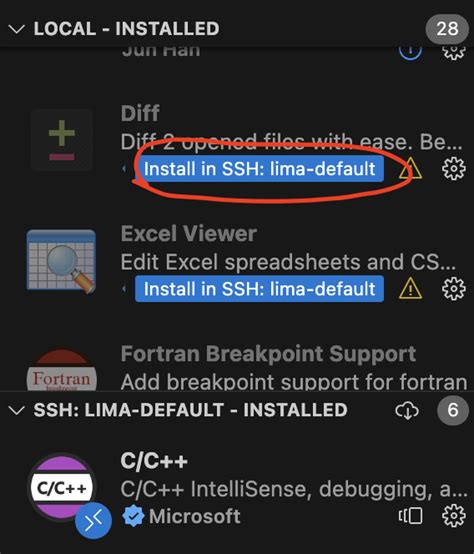Screen dimensions: 474x554
Task: Open the Excel Viewer manage gear icon
Action: 454,289
